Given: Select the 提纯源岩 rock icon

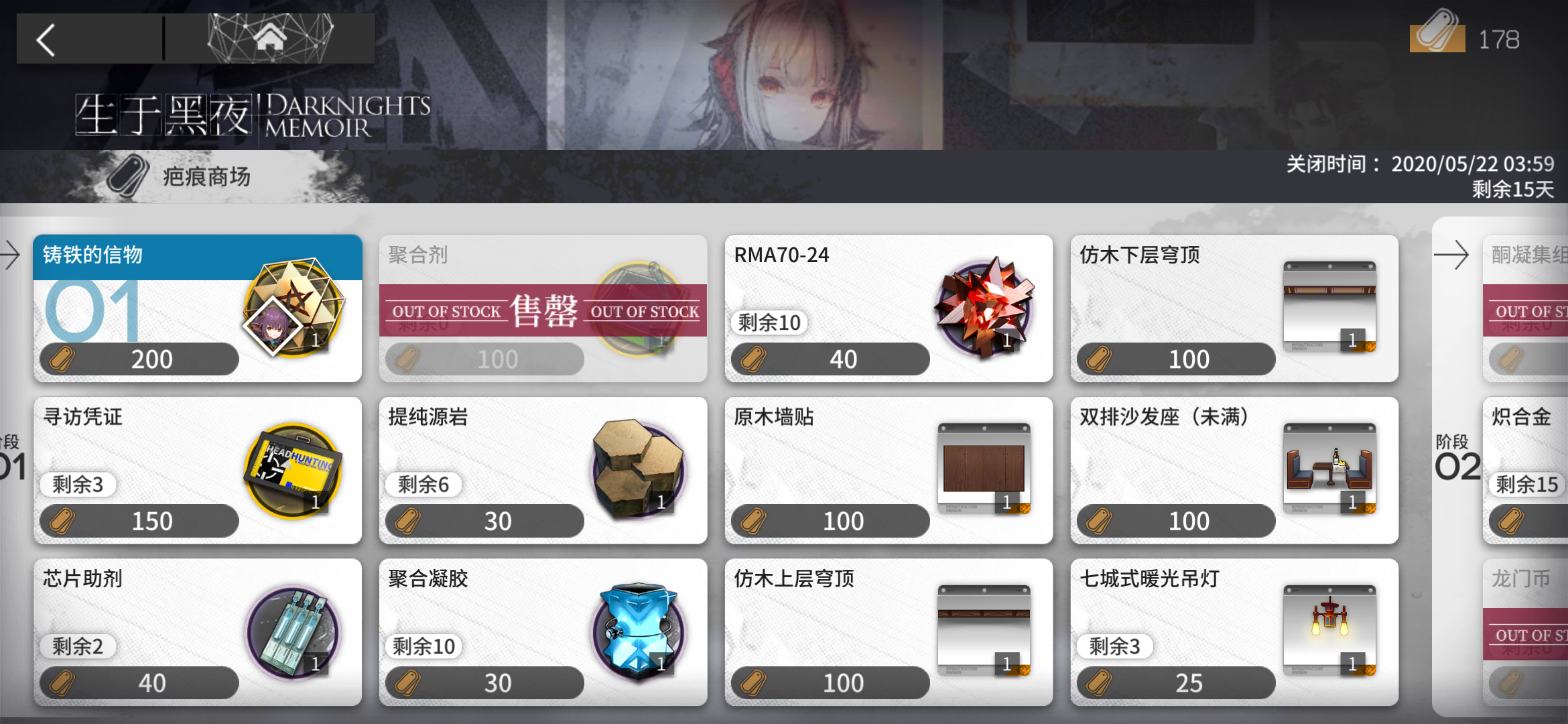Looking at the screenshot, I should (x=638, y=469).
